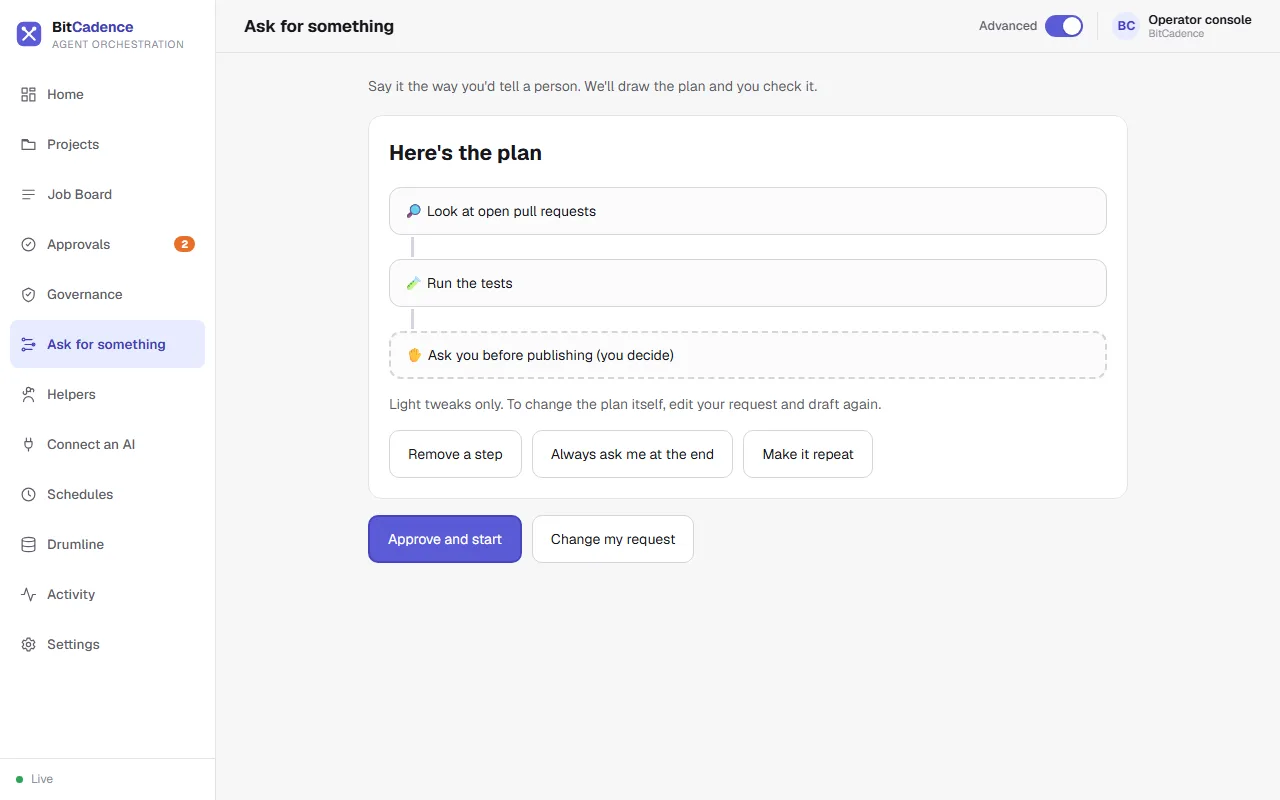Click the Helpers person icon

pyautogui.click(x=28, y=394)
